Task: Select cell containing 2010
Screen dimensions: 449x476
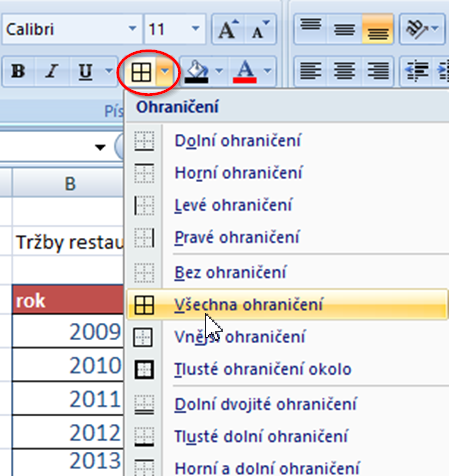Action: (68, 365)
